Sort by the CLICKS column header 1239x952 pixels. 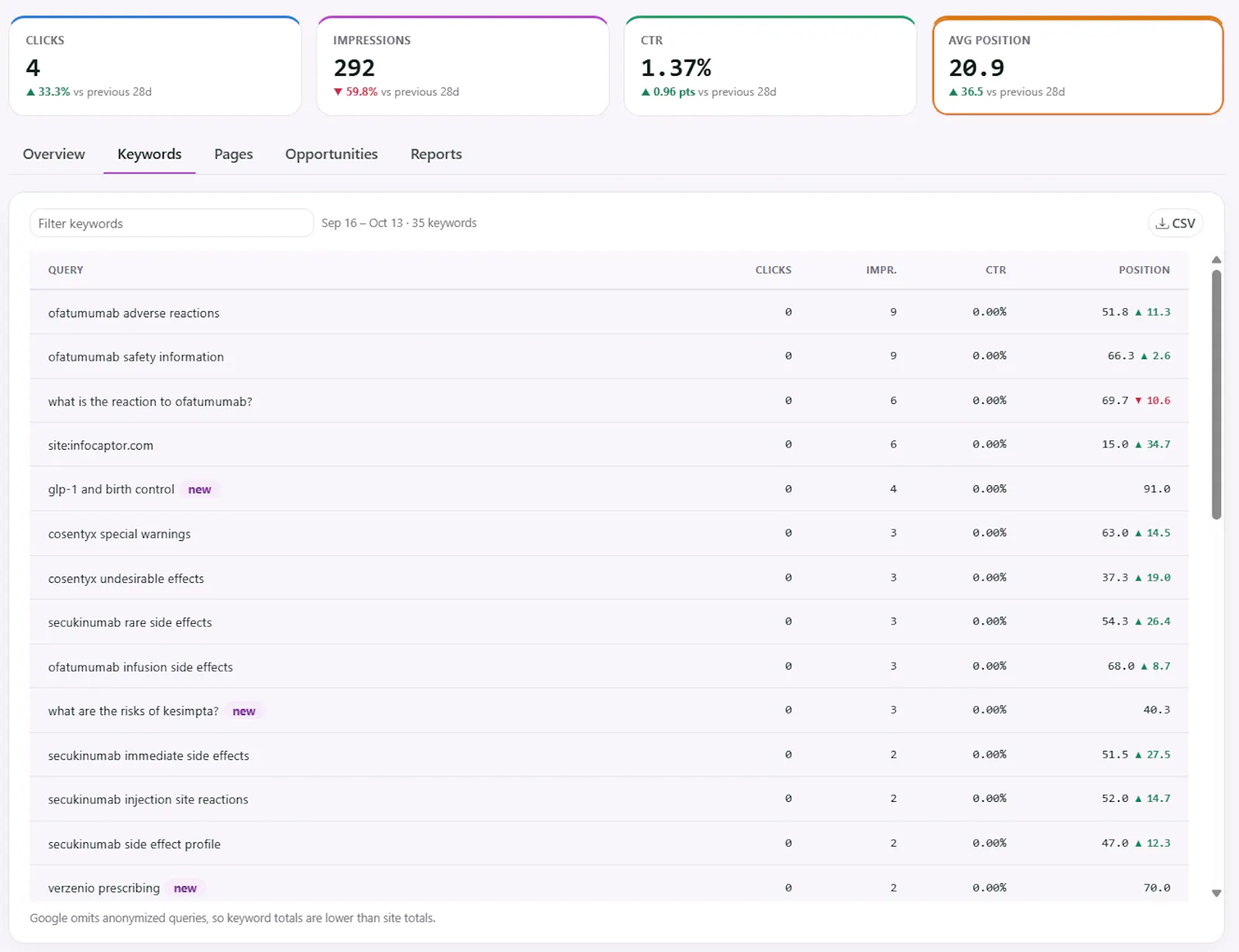click(774, 270)
